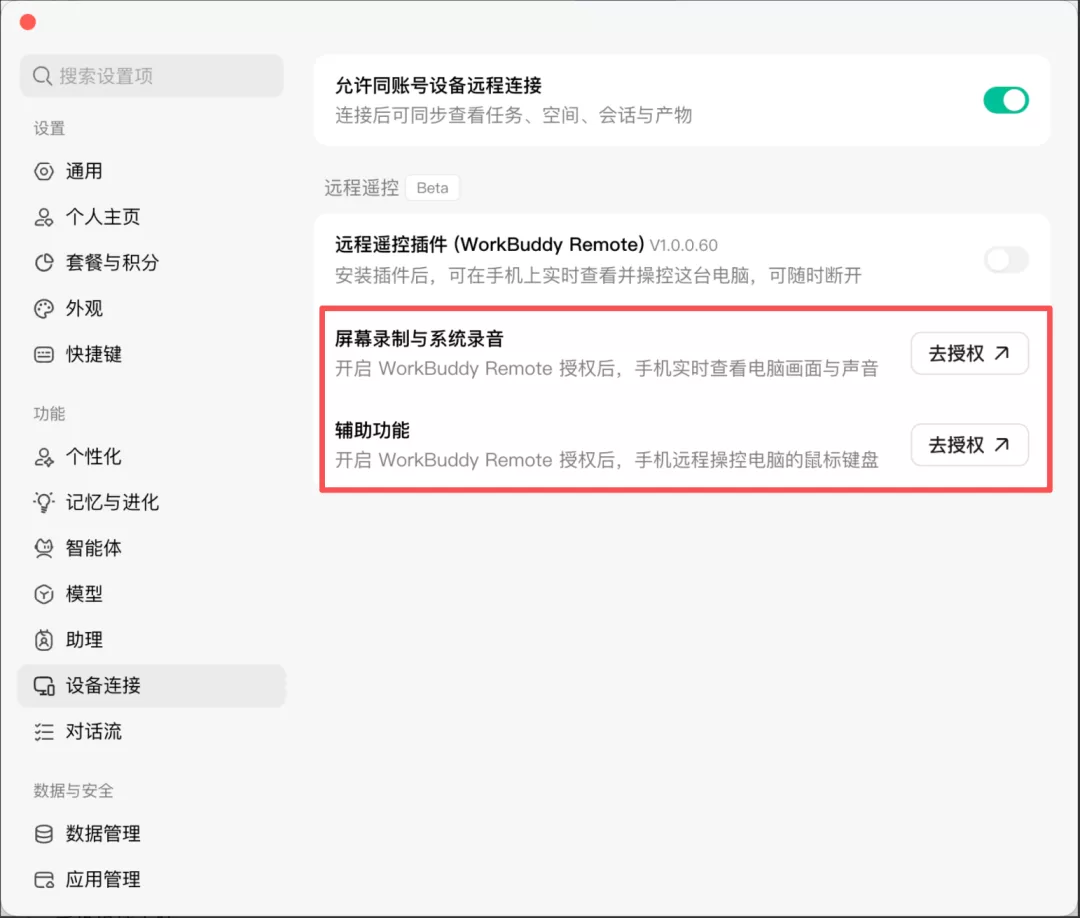The width and height of the screenshot is (1080, 918).
Task: Click the 套餐与积分 pie icon
Action: tap(43, 262)
